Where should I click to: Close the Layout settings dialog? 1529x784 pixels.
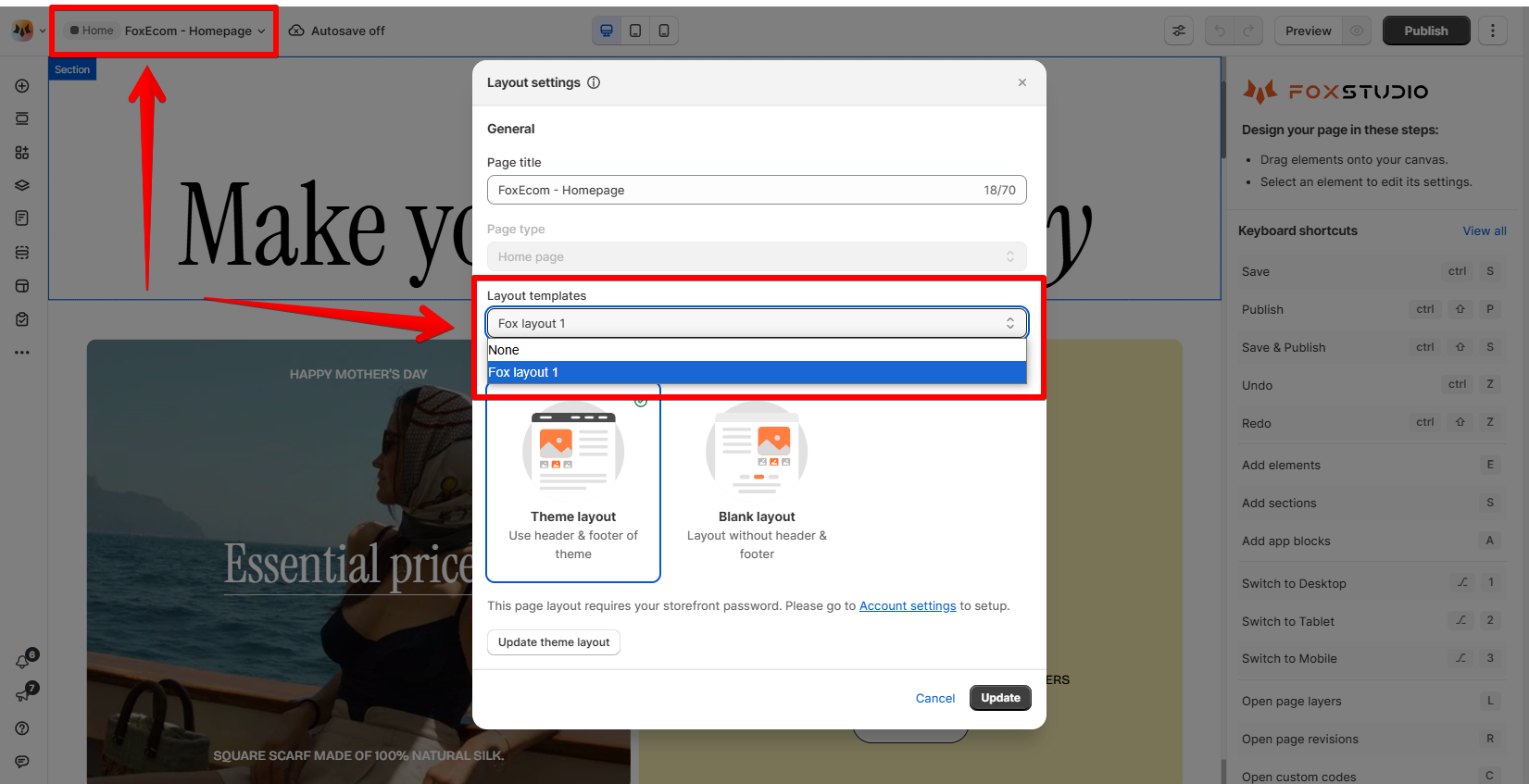tap(1022, 82)
